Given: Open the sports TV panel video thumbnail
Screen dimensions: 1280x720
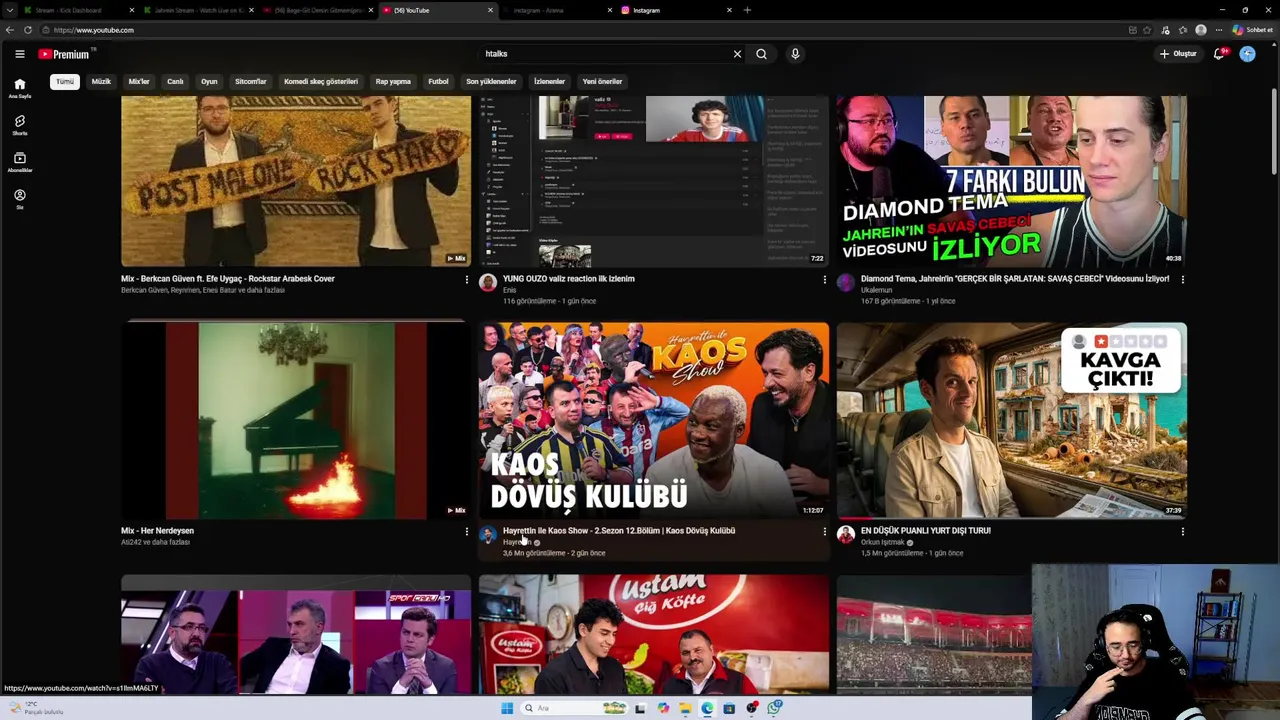Looking at the screenshot, I should tap(296, 634).
